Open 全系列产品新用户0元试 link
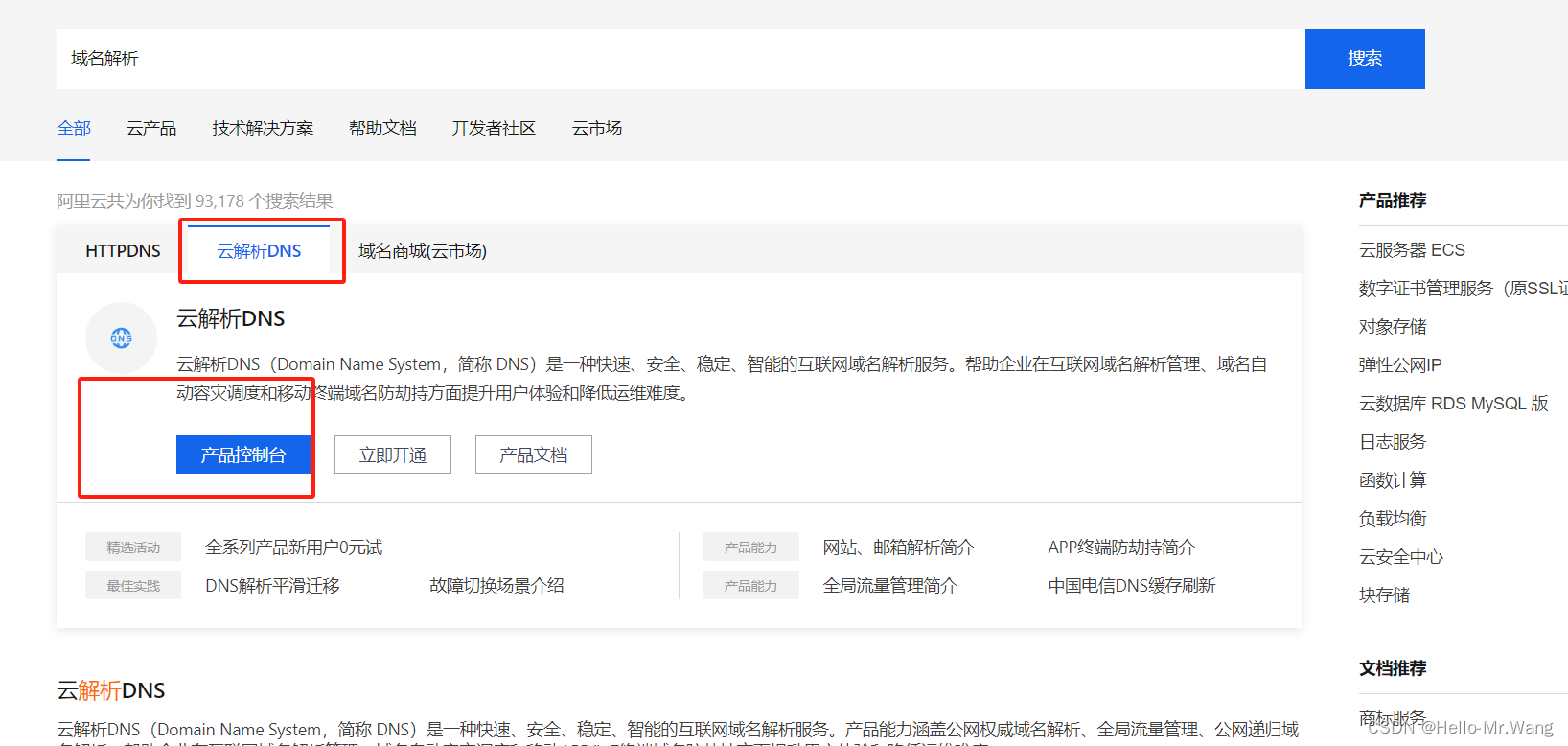The height and width of the screenshot is (746, 1568). click(294, 548)
